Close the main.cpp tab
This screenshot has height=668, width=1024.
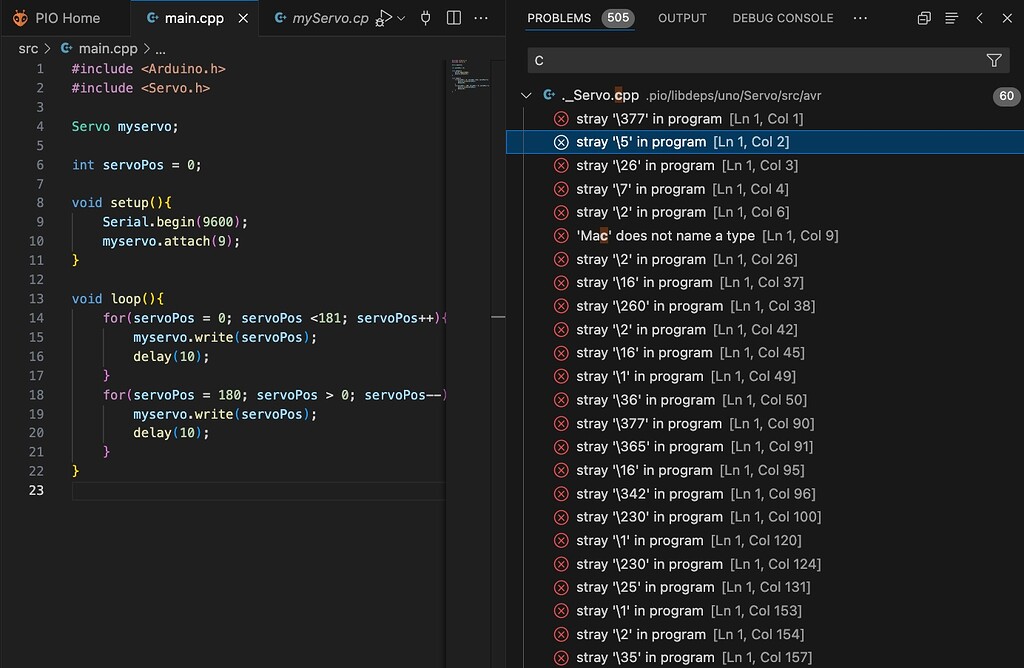pos(243,18)
